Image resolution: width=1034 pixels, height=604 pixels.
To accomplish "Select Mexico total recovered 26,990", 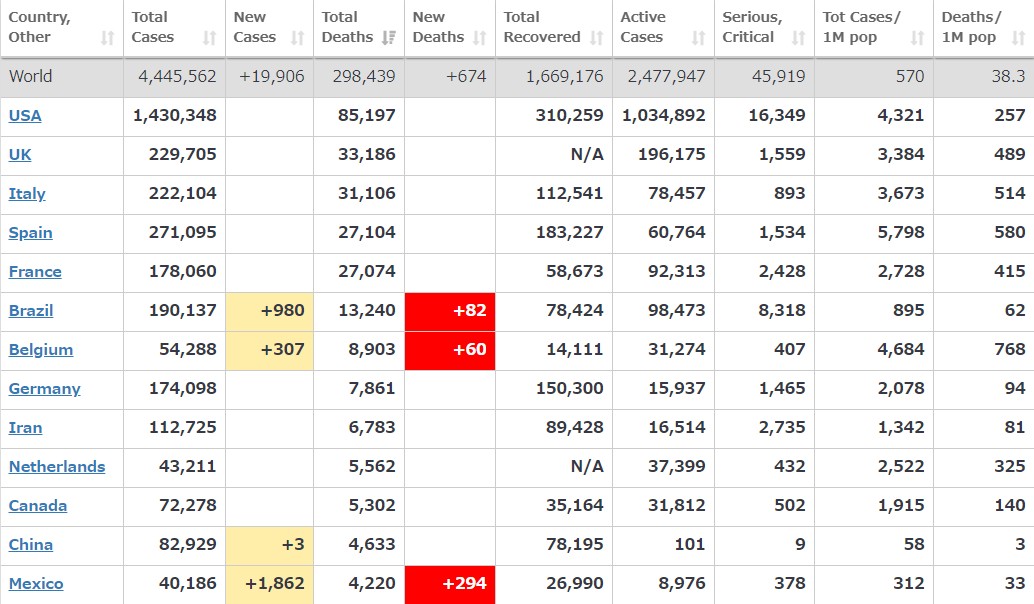I will coord(575,584).
